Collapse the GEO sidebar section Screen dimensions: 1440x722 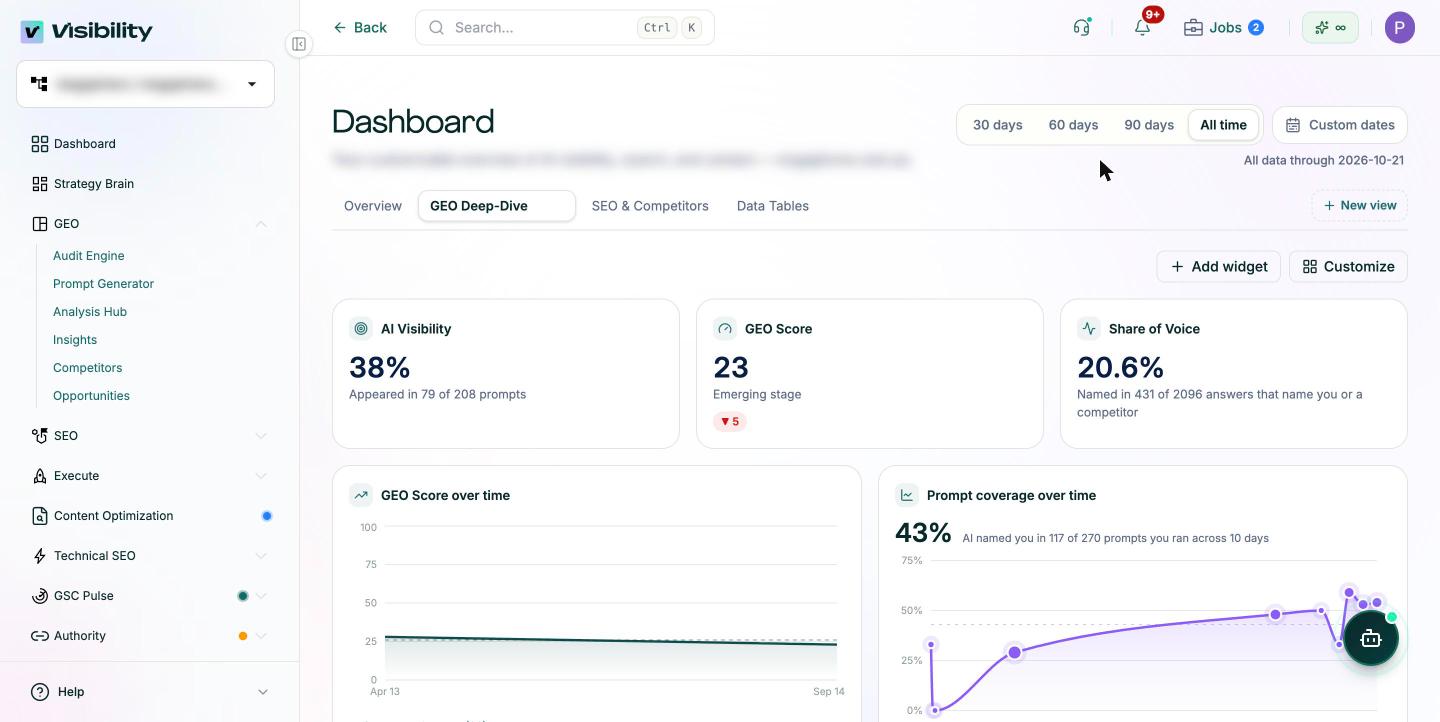[x=261, y=224]
